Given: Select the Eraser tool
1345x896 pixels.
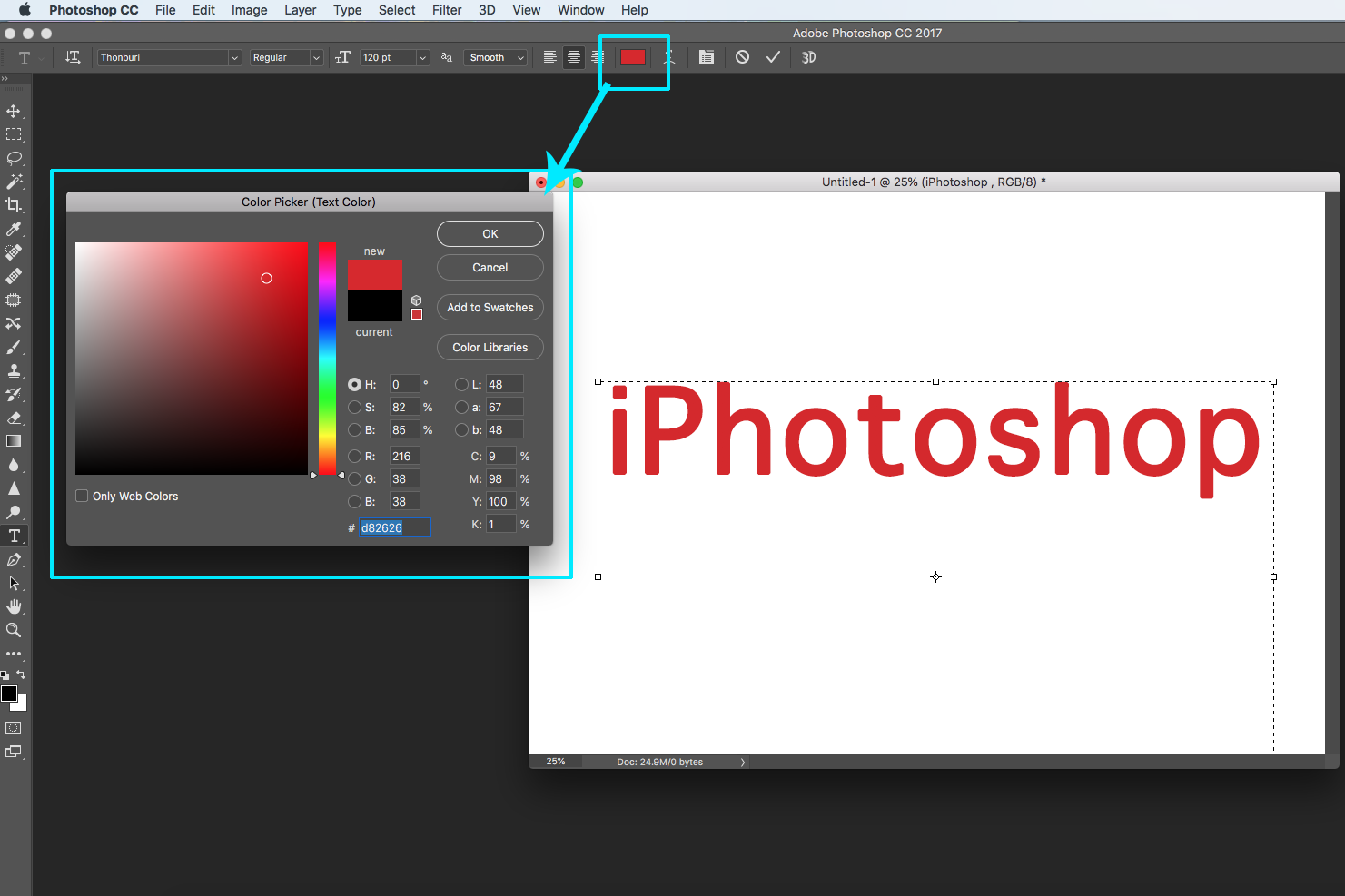Looking at the screenshot, I should 14,418.
